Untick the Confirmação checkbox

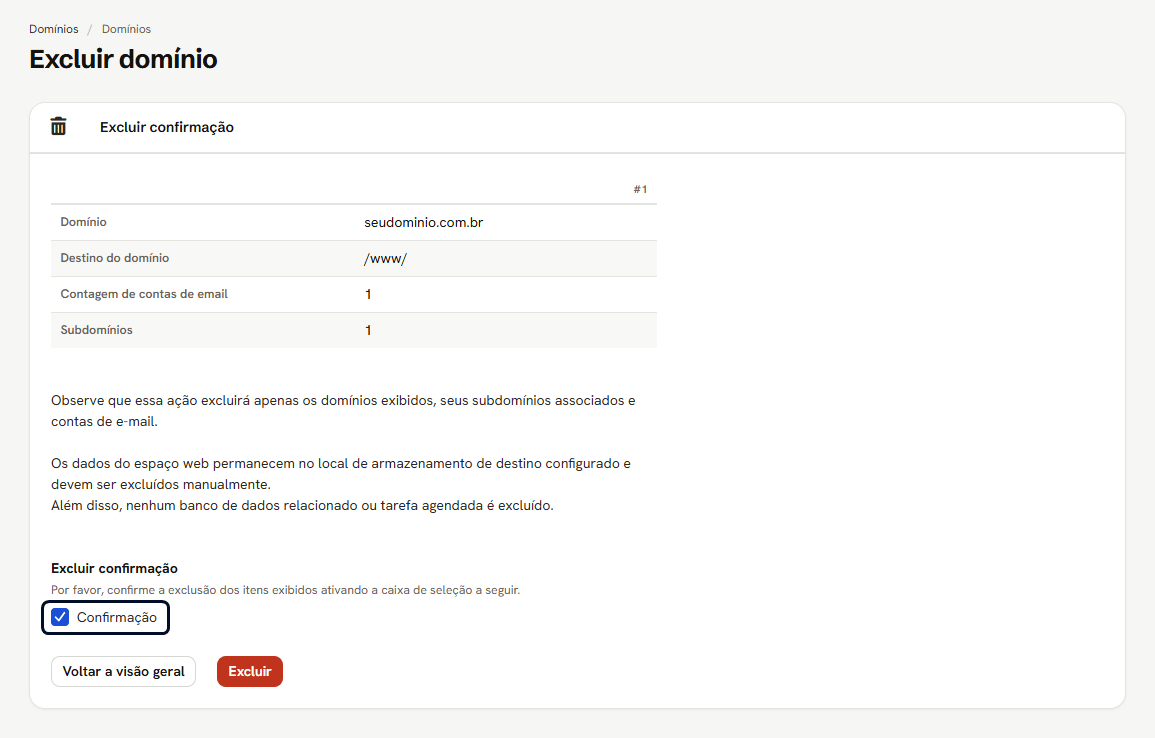pyautogui.click(x=60, y=617)
